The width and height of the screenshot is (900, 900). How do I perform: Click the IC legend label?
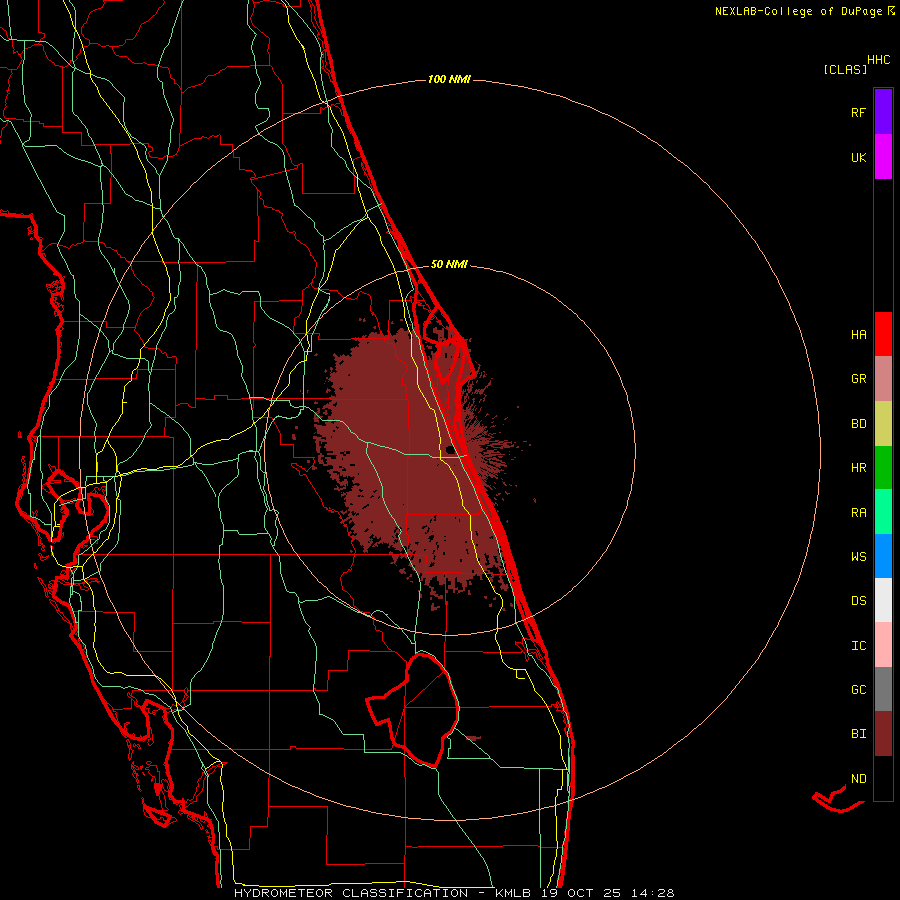tap(859, 646)
